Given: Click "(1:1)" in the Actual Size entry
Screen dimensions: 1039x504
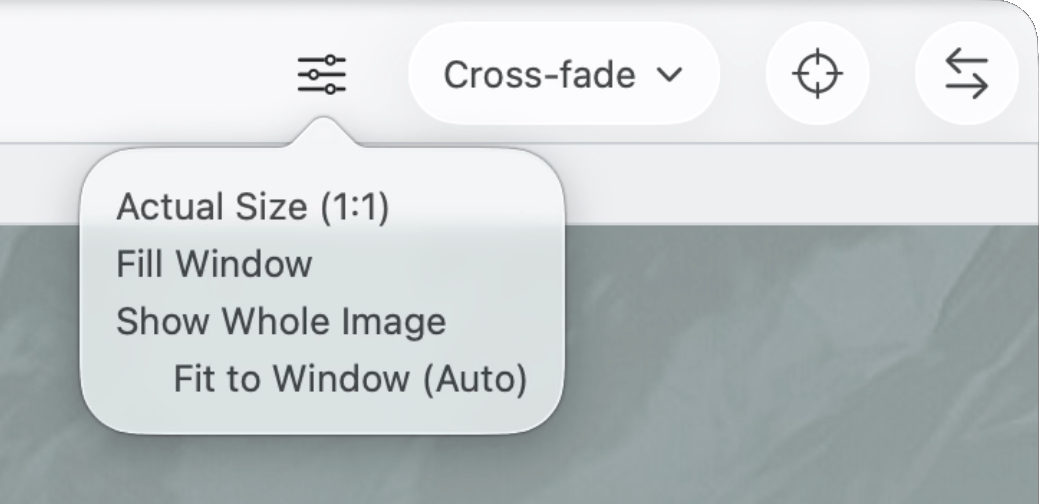Looking at the screenshot, I should [x=354, y=207].
